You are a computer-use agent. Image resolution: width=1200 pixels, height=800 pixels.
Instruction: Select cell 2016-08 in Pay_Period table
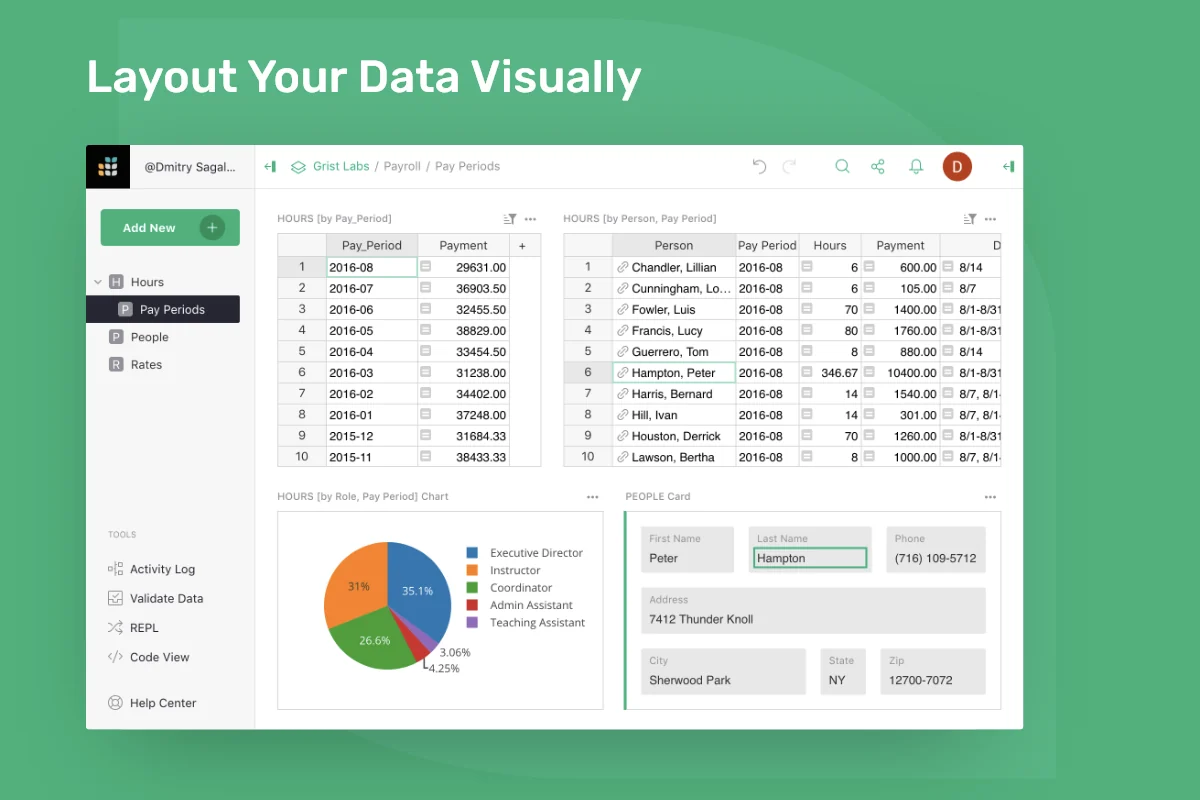[372, 267]
